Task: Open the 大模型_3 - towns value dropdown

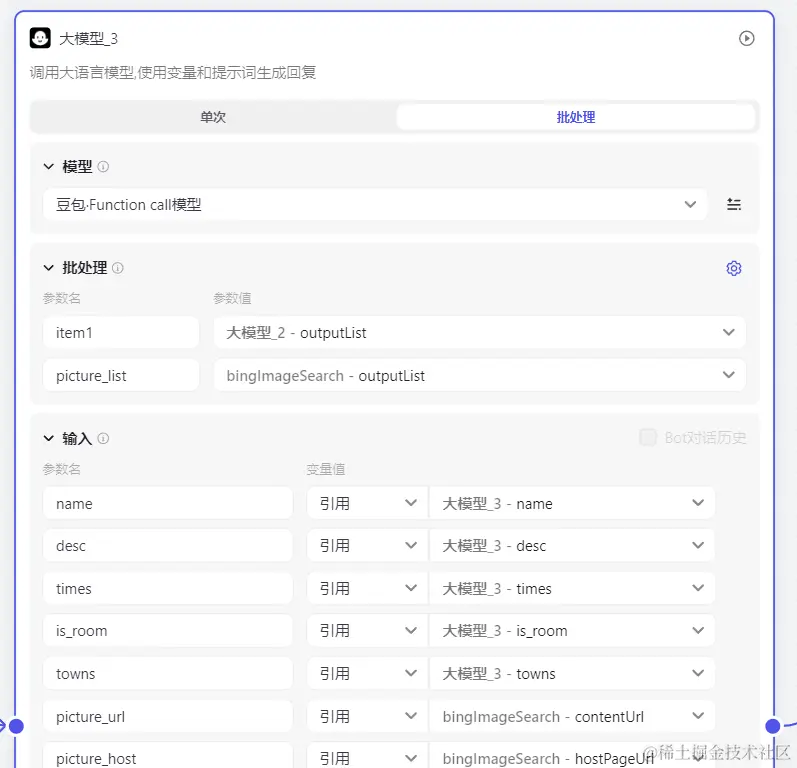Action: click(x=572, y=673)
